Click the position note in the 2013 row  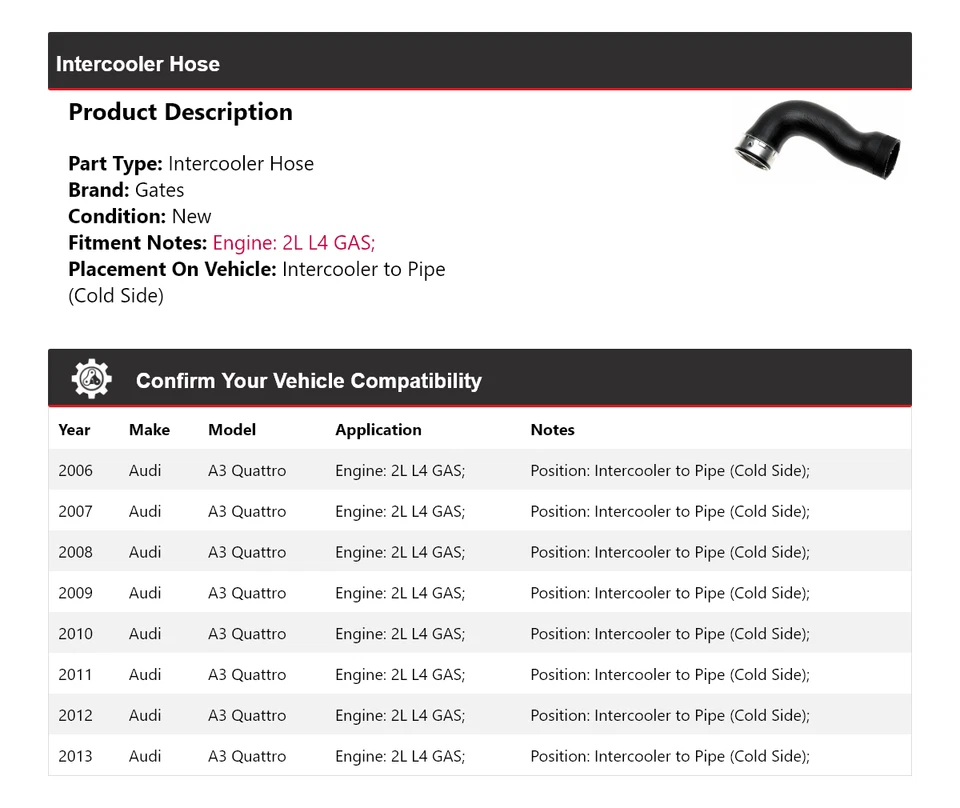670,757
